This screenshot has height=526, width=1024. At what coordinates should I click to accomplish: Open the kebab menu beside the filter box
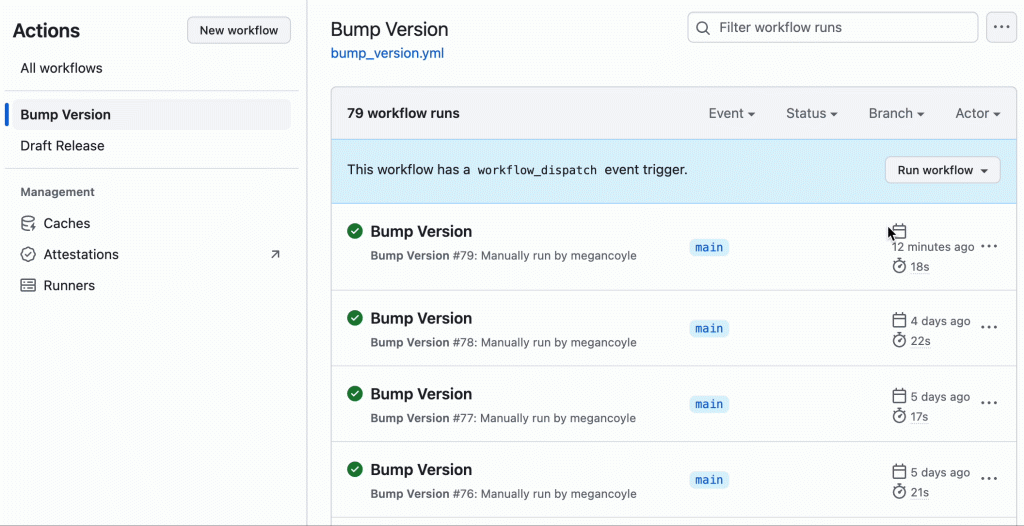coord(1001,27)
